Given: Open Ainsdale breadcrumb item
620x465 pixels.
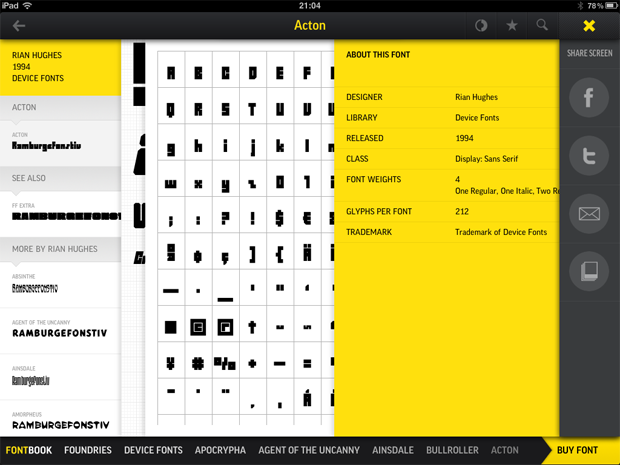Looking at the screenshot, I should point(393,450).
